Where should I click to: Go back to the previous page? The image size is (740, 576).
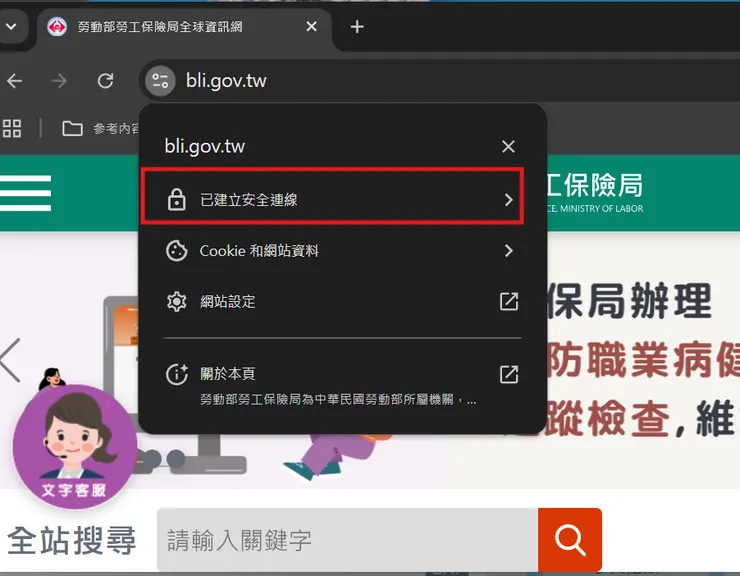[x=15, y=81]
